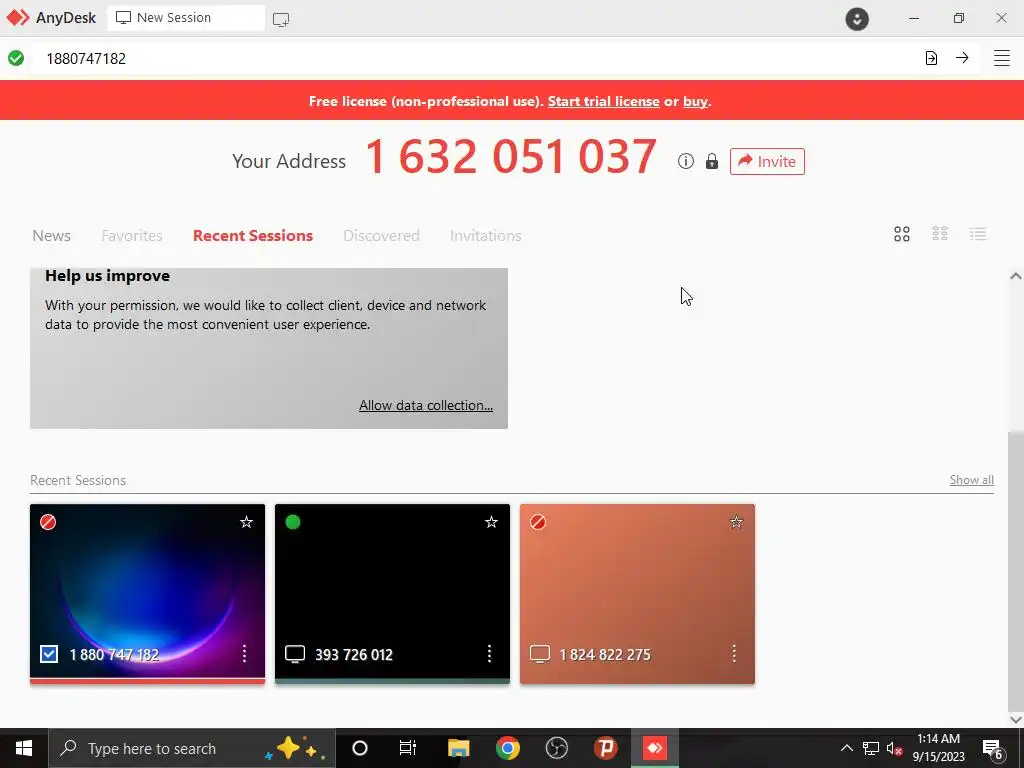The width and height of the screenshot is (1024, 768).
Task: Click offline status icon on session 1 824 822 275
Action: pyautogui.click(x=537, y=522)
